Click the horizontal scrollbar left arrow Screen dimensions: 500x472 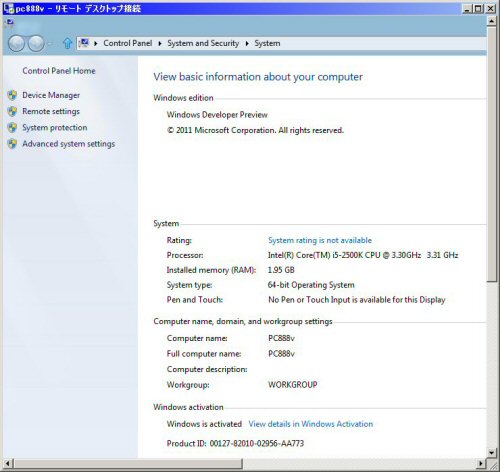pyautogui.click(x=8, y=463)
